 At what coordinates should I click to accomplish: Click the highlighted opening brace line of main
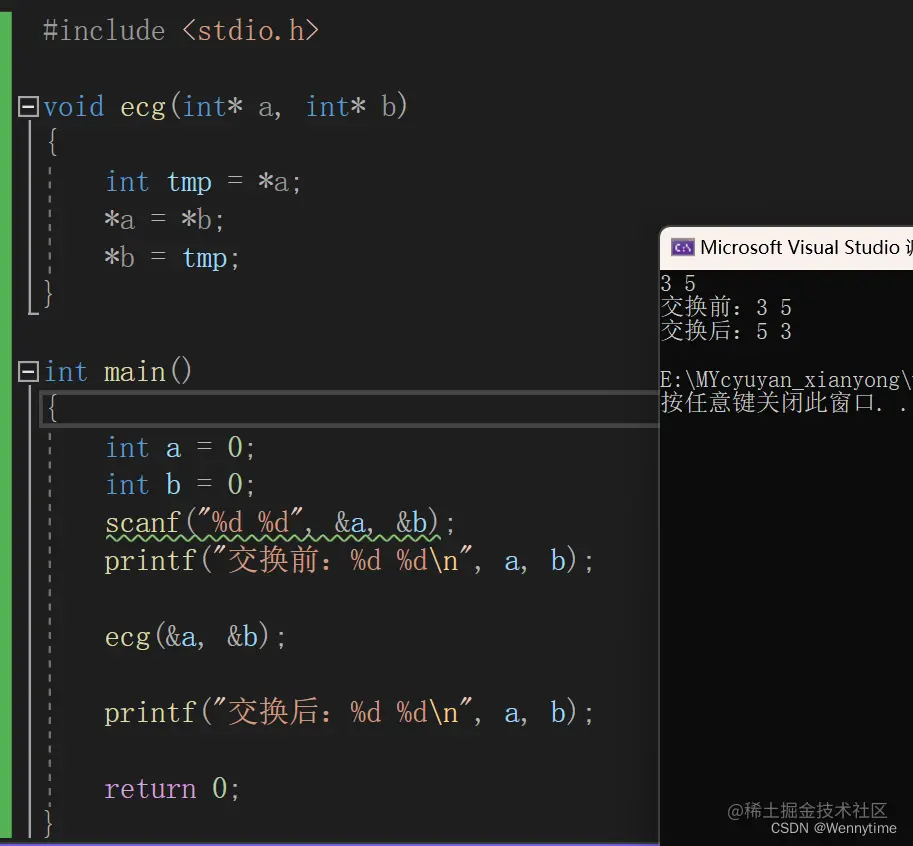pyautogui.click(x=349, y=409)
